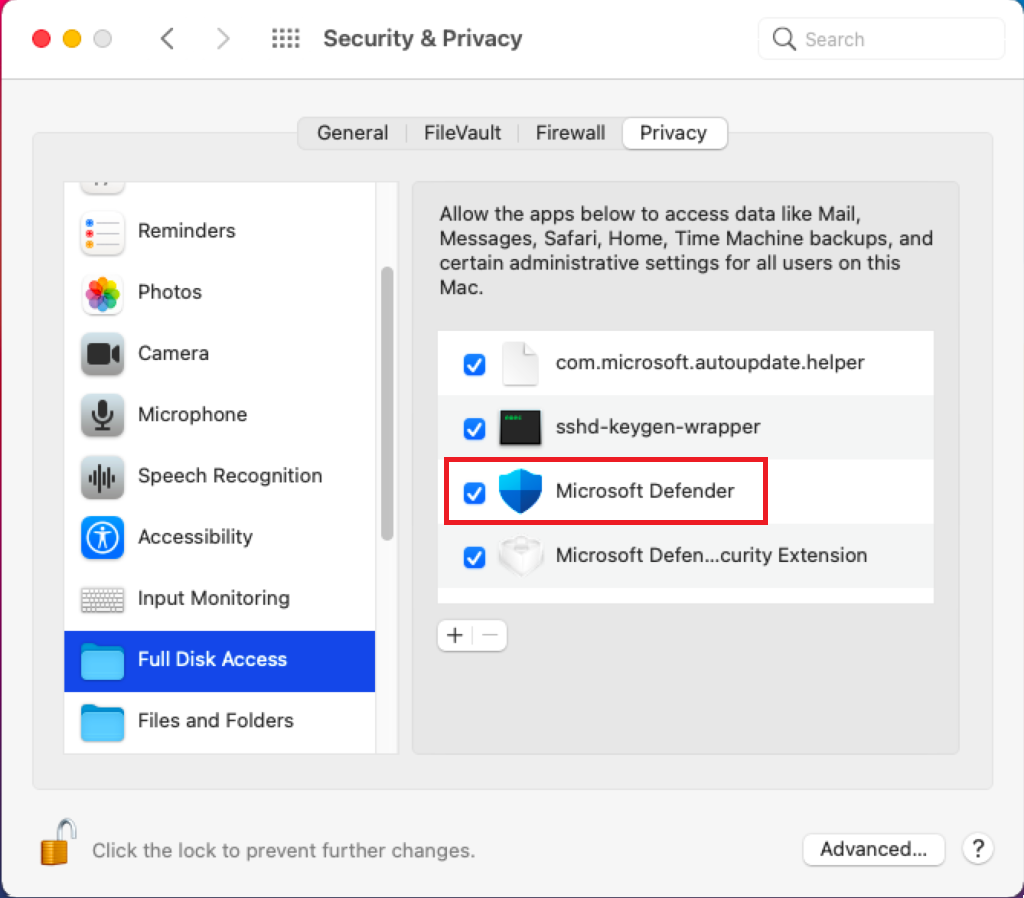1024x898 pixels.
Task: Toggle Microsoft Defender Security Extension checkbox
Action: 474,557
